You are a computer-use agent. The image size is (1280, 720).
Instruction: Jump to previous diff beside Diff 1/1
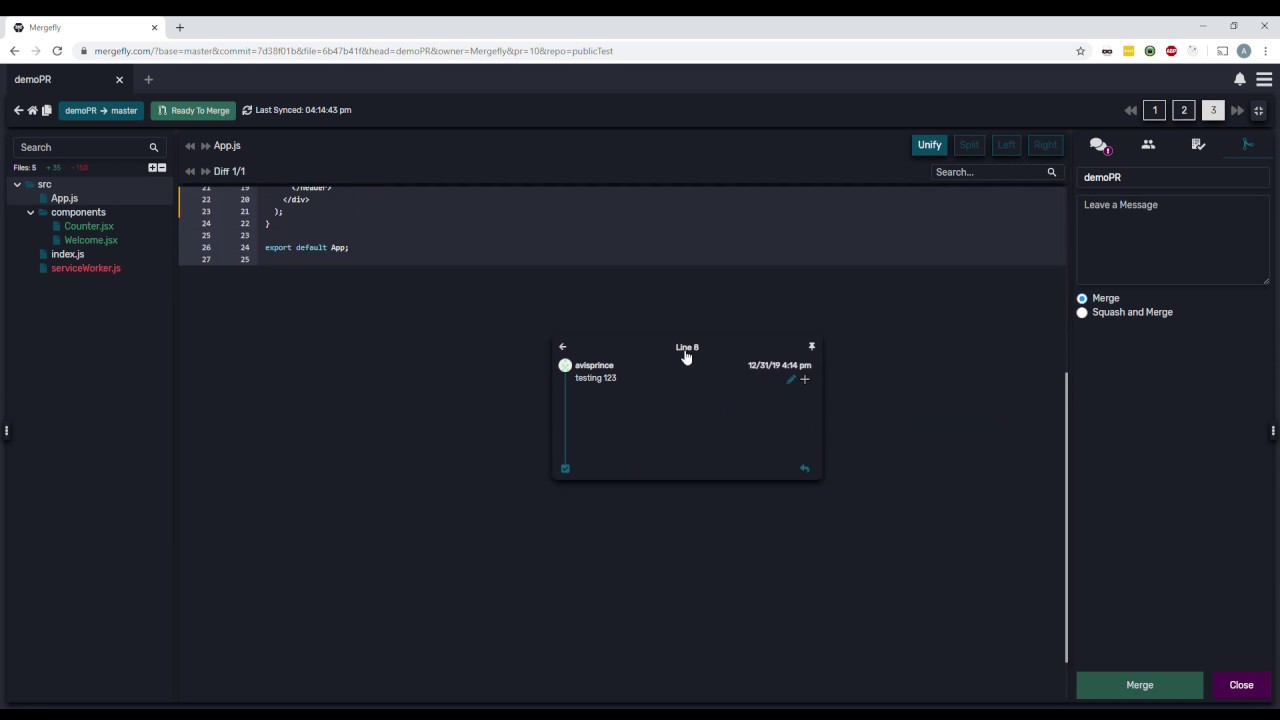[x=190, y=171]
